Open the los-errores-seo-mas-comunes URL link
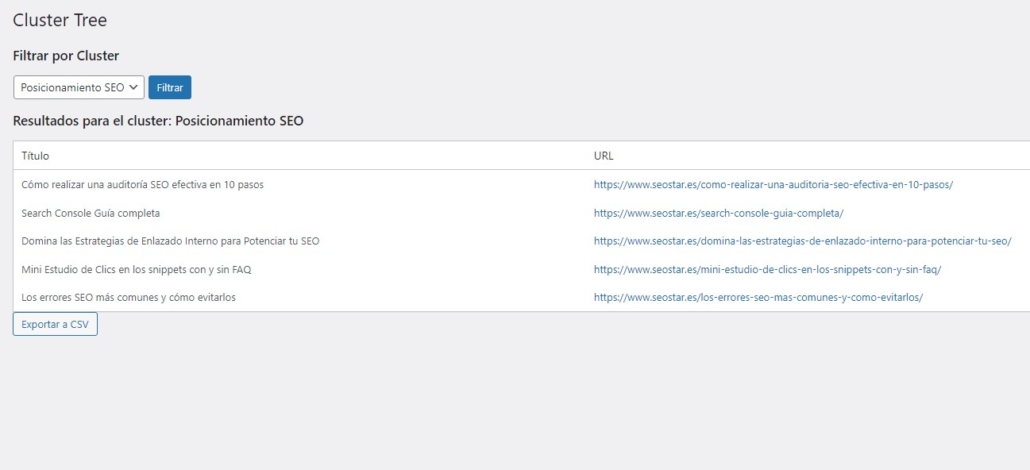1030x470 pixels. [x=757, y=297]
